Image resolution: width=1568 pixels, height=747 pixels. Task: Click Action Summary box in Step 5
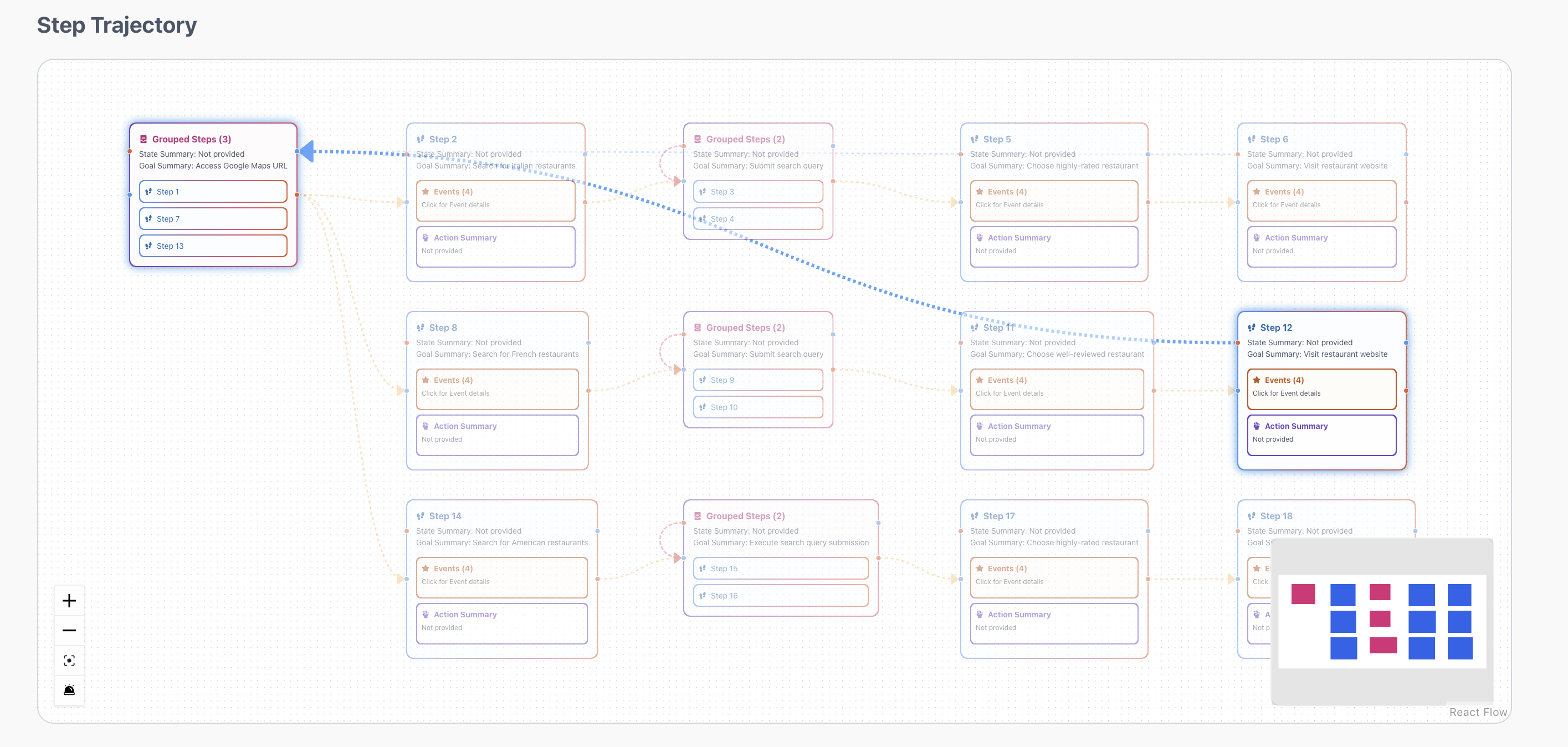coord(1053,245)
